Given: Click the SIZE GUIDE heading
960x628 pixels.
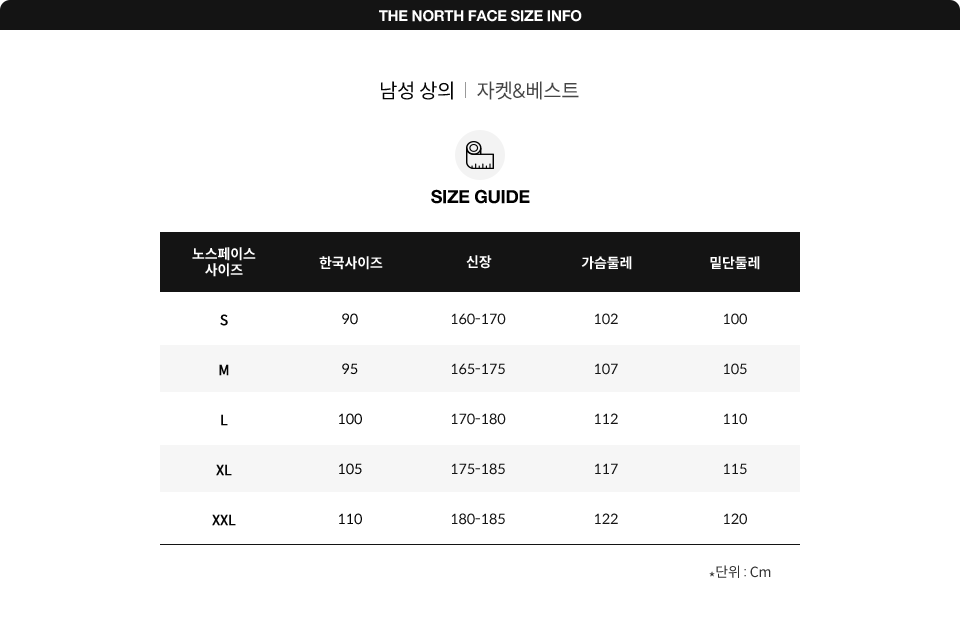Looking at the screenshot, I should pyautogui.click(x=480, y=197).
